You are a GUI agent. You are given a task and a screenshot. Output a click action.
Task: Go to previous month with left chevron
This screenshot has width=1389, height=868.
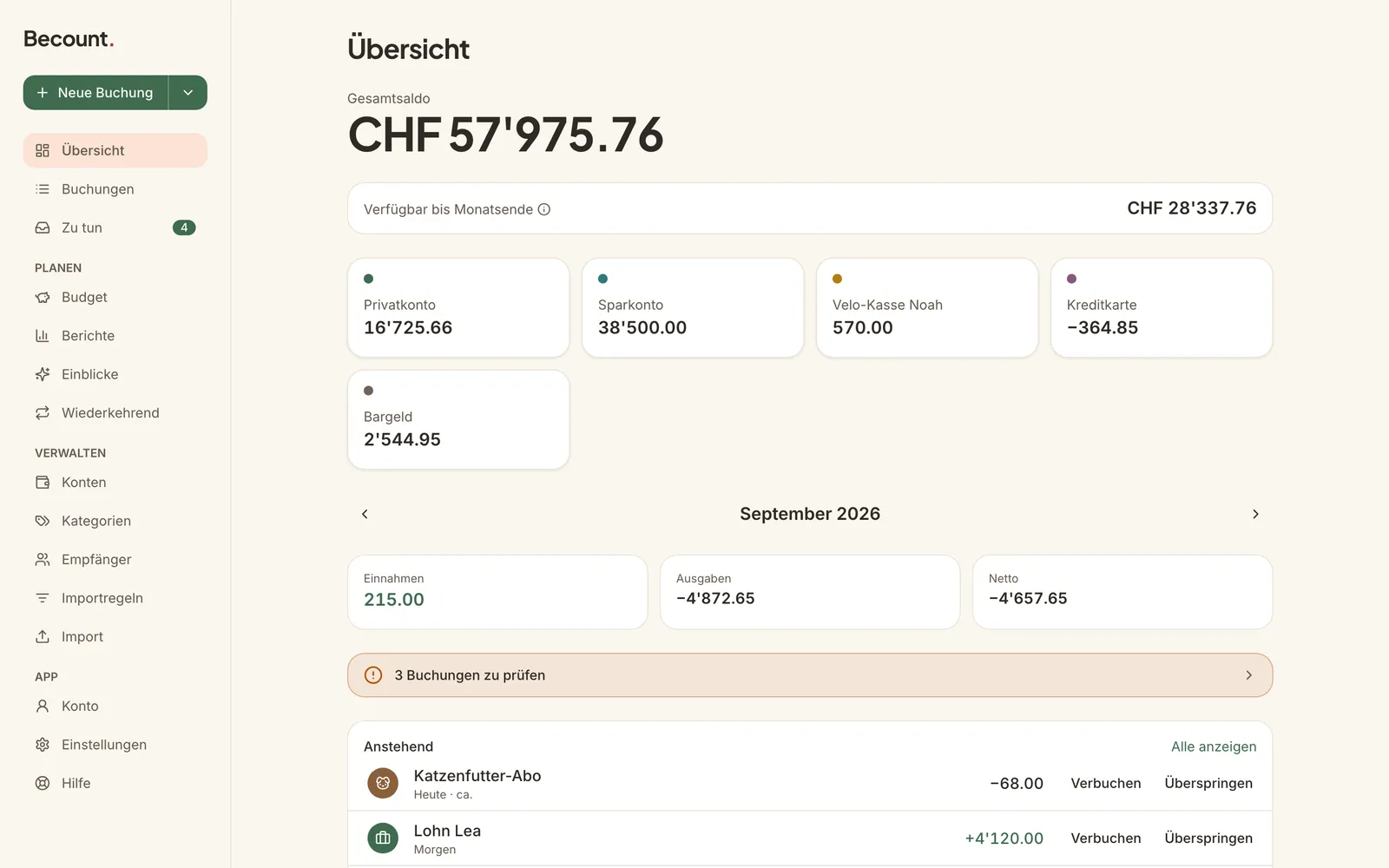(x=365, y=514)
